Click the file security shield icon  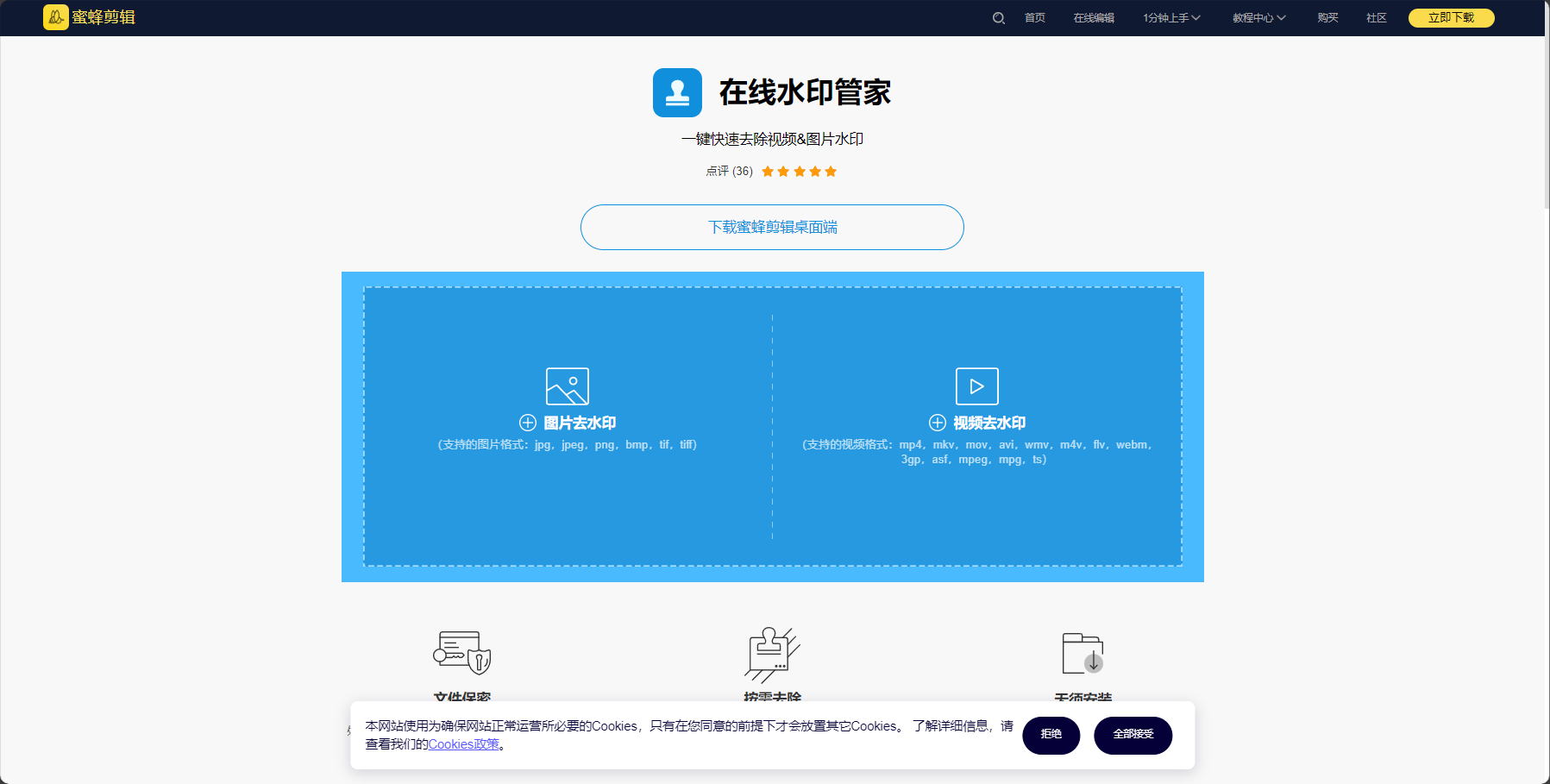pyautogui.click(x=462, y=653)
